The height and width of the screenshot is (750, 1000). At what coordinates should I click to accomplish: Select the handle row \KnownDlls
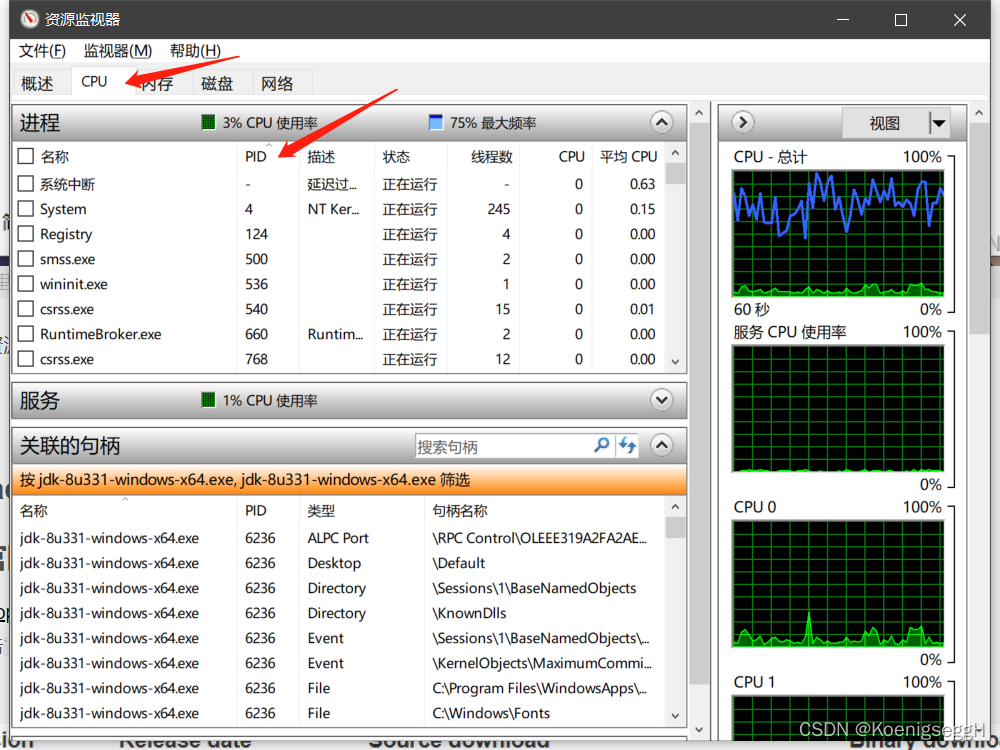tap(339, 613)
